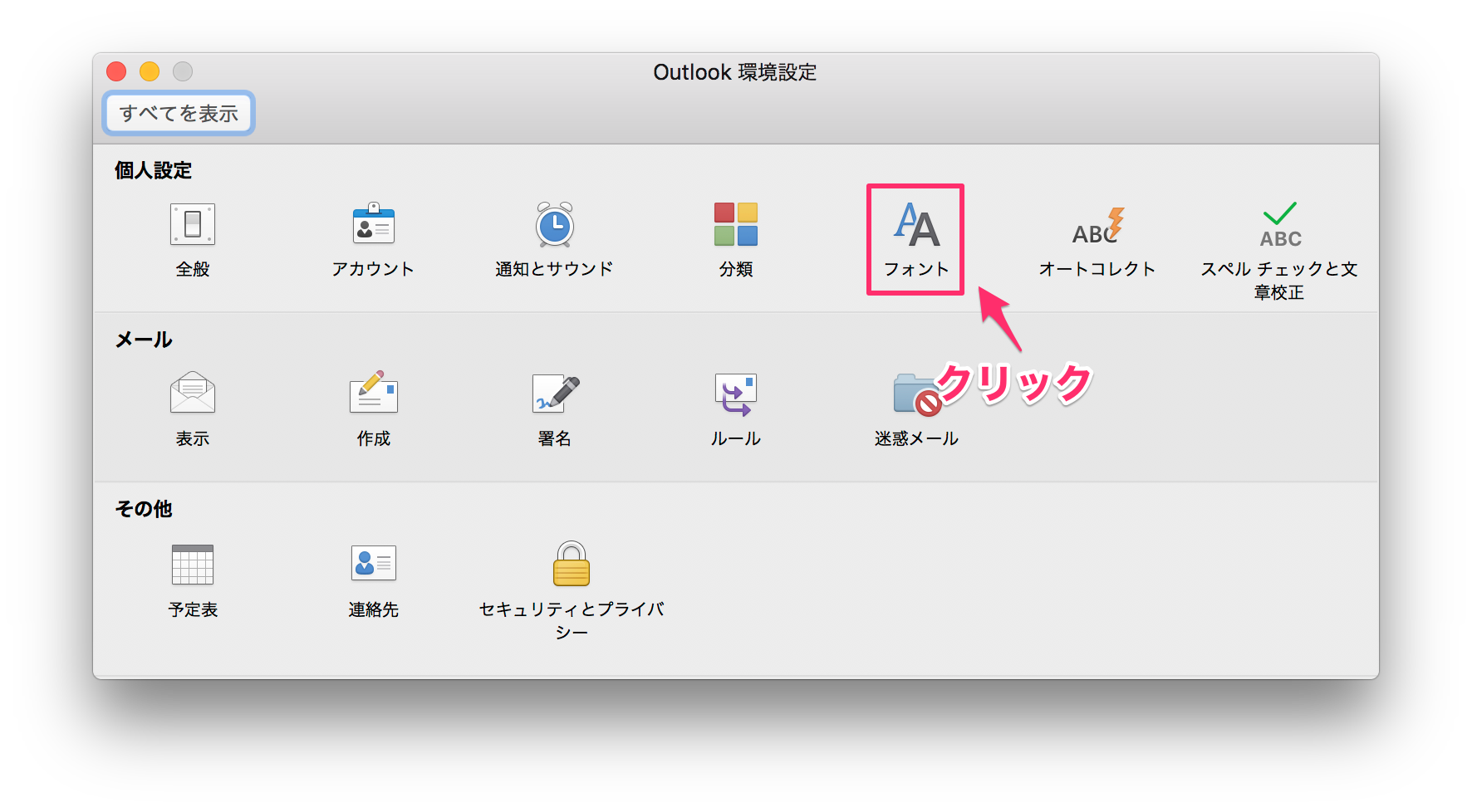Open the アカウント (Accounts) preferences icon
1472x812 pixels.
[374, 224]
